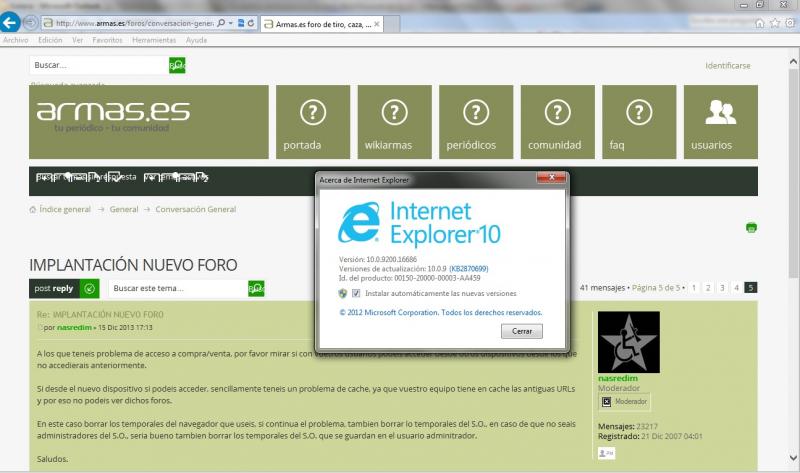Click the green print topic icon
This screenshot has height=473, width=800.
point(751,228)
